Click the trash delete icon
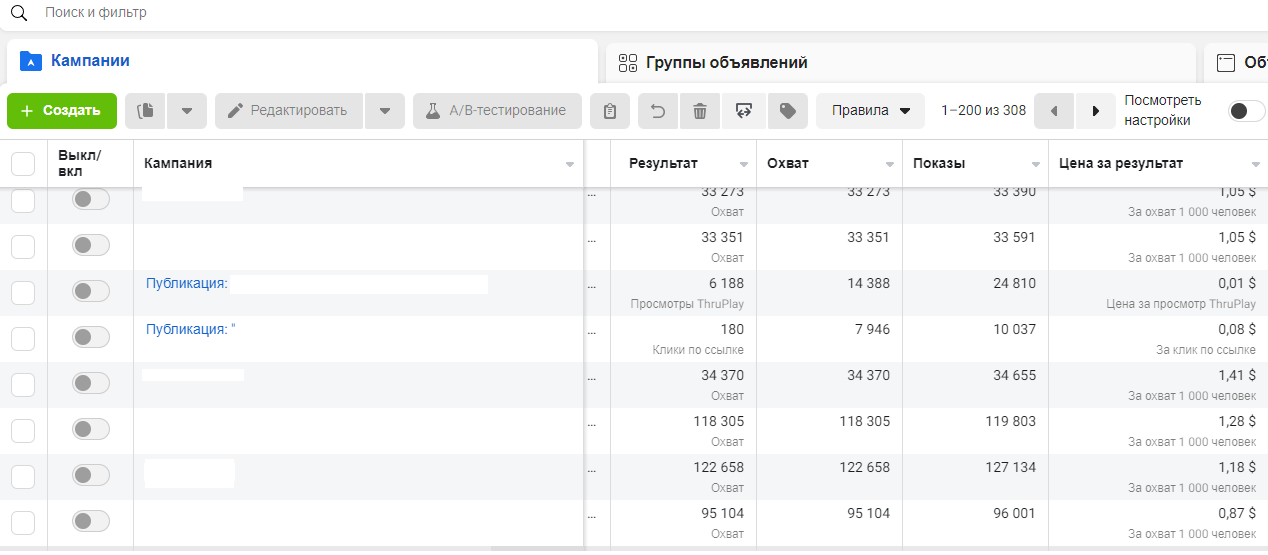Viewport: 1268px width, 555px height. (x=700, y=111)
